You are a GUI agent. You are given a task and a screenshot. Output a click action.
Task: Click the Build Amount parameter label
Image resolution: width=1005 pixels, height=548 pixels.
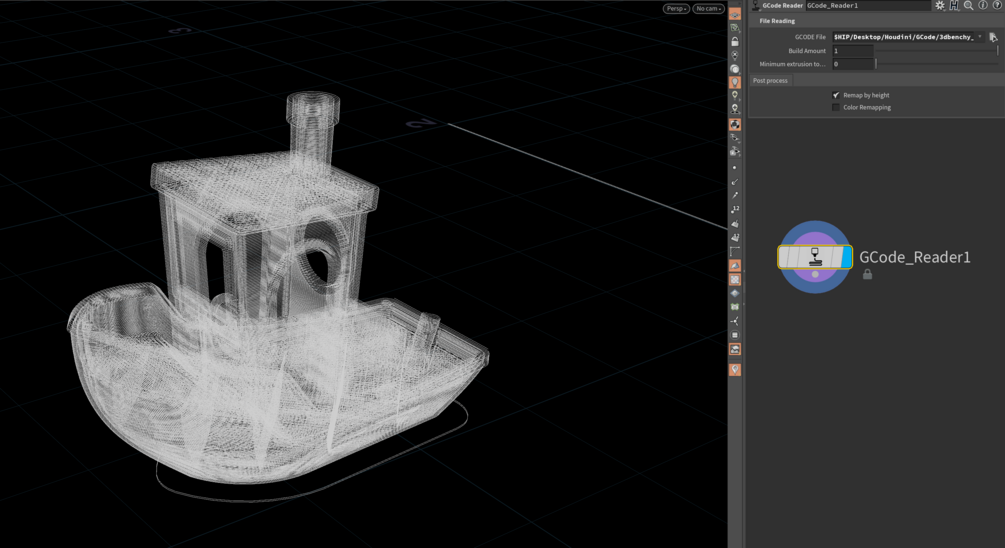coord(807,51)
